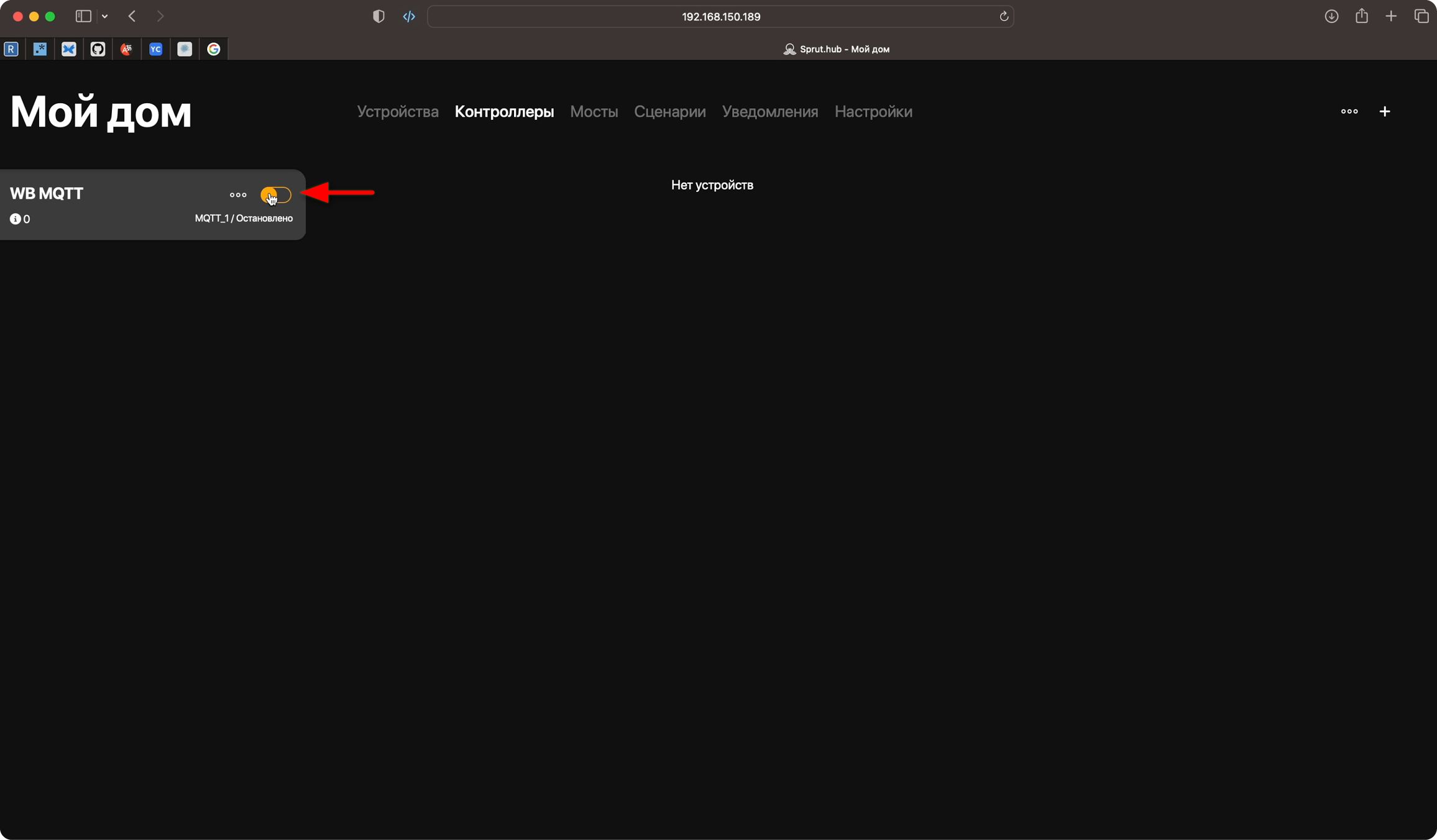Open the pinned GitHub tab

98,49
